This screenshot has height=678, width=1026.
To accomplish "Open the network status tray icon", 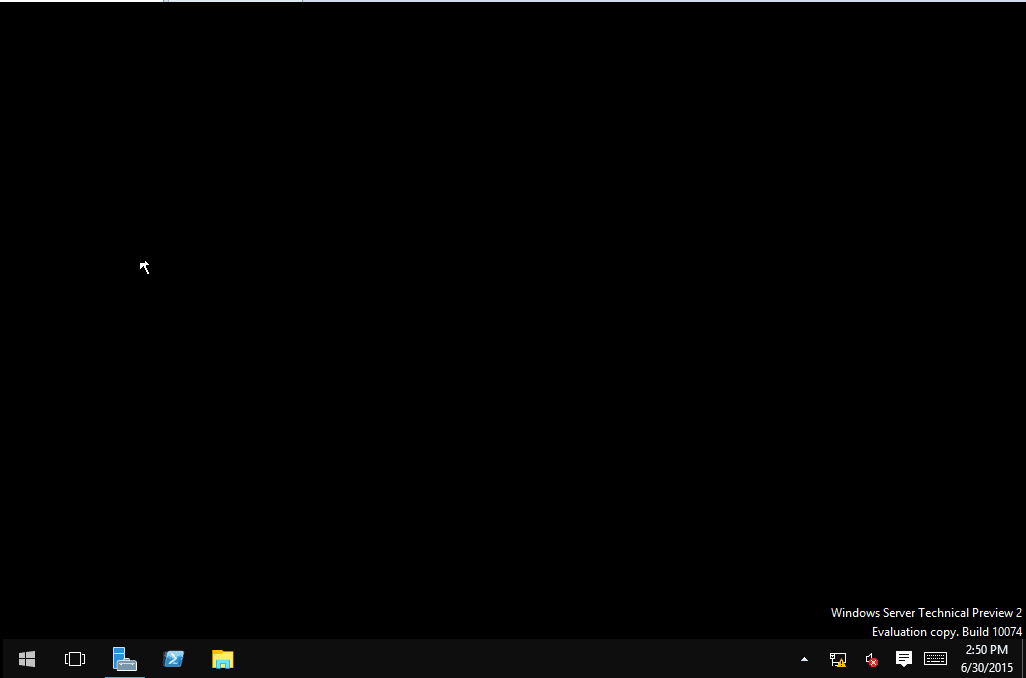I will 838,659.
